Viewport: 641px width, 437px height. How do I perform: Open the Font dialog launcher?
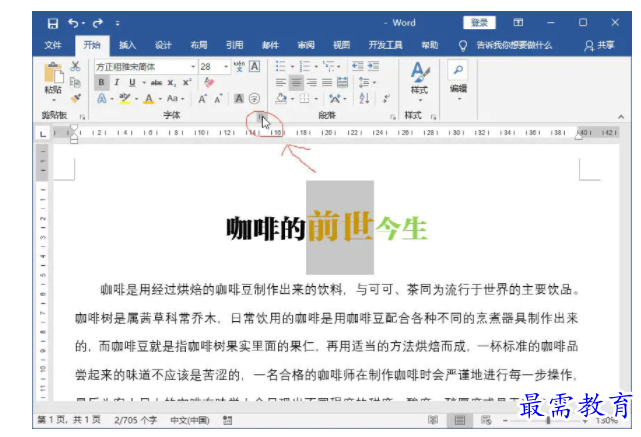point(260,117)
